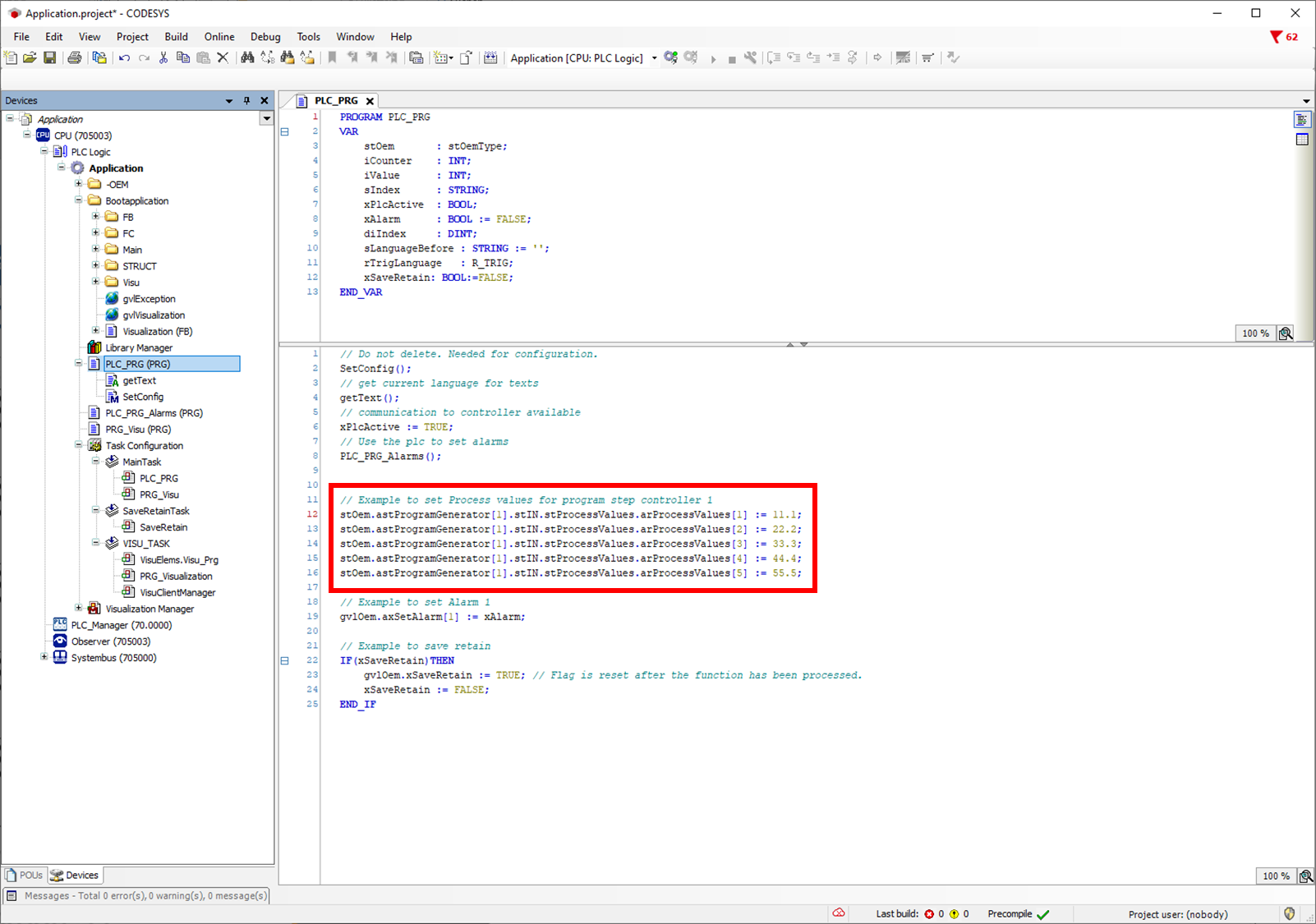Select PLC_PRG_Alarms (PRG) in device tree

[x=154, y=413]
